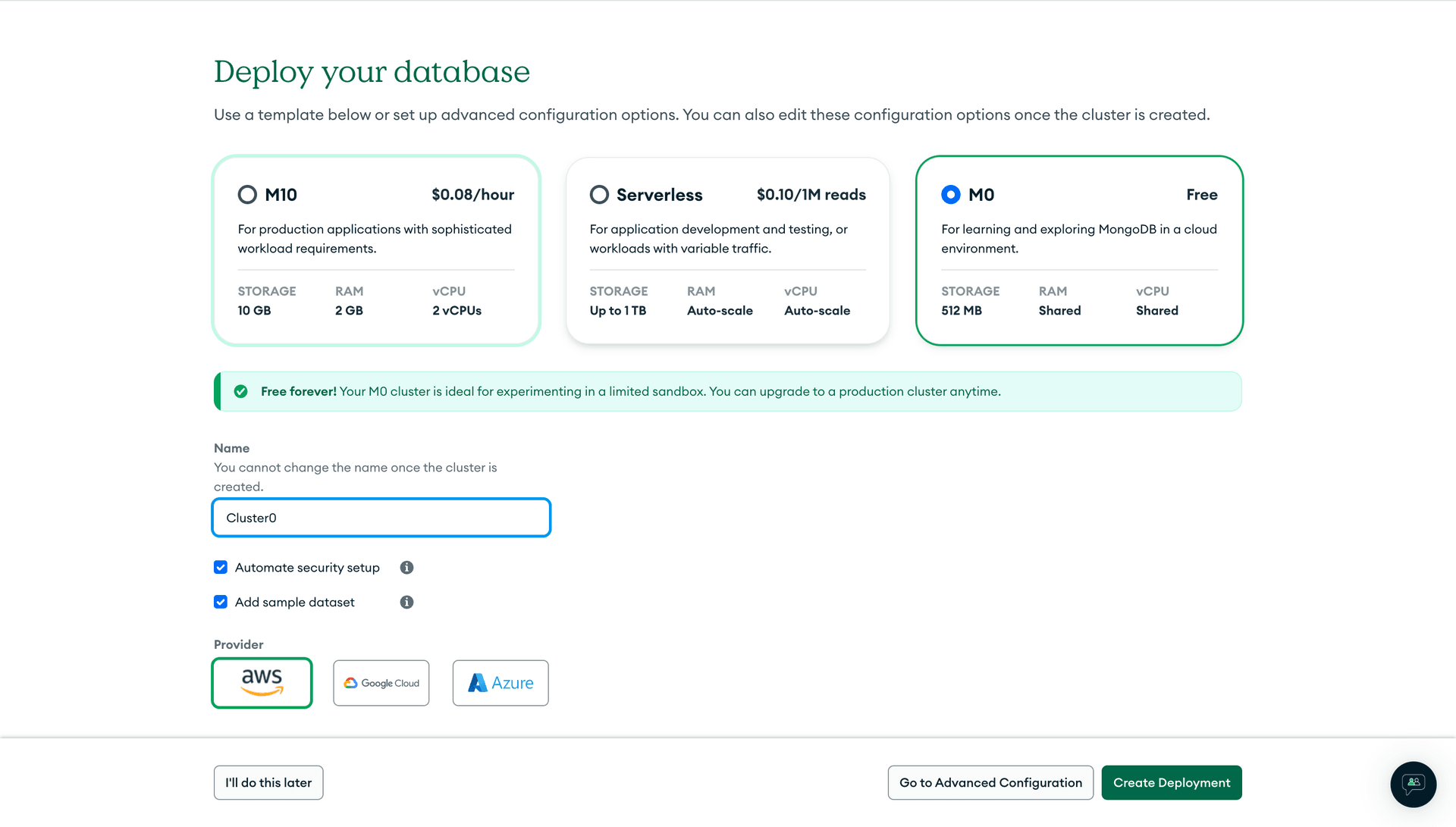
Task: Select Google Cloud as provider
Action: (x=381, y=682)
